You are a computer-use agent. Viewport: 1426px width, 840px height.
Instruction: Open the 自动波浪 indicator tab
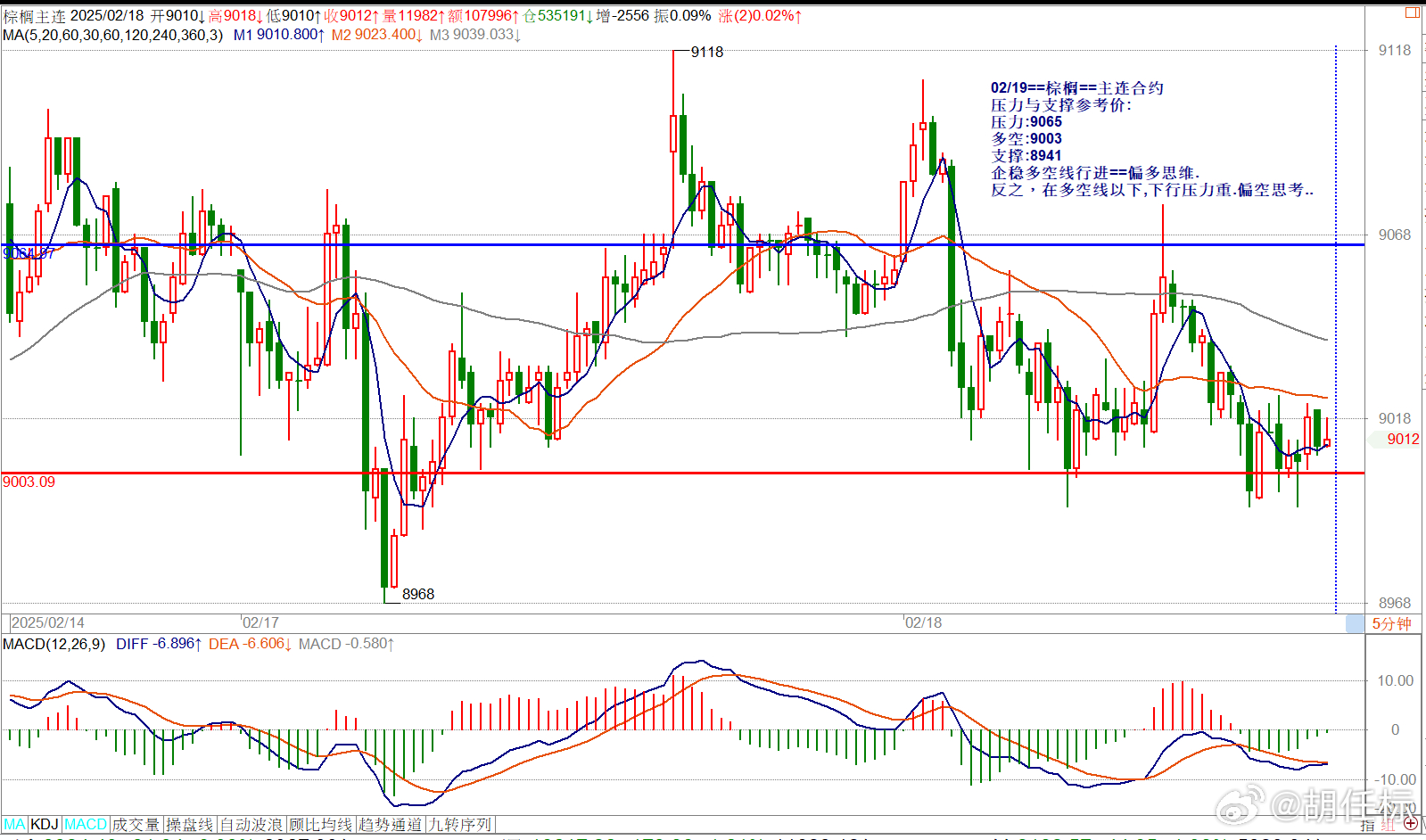coord(251,825)
